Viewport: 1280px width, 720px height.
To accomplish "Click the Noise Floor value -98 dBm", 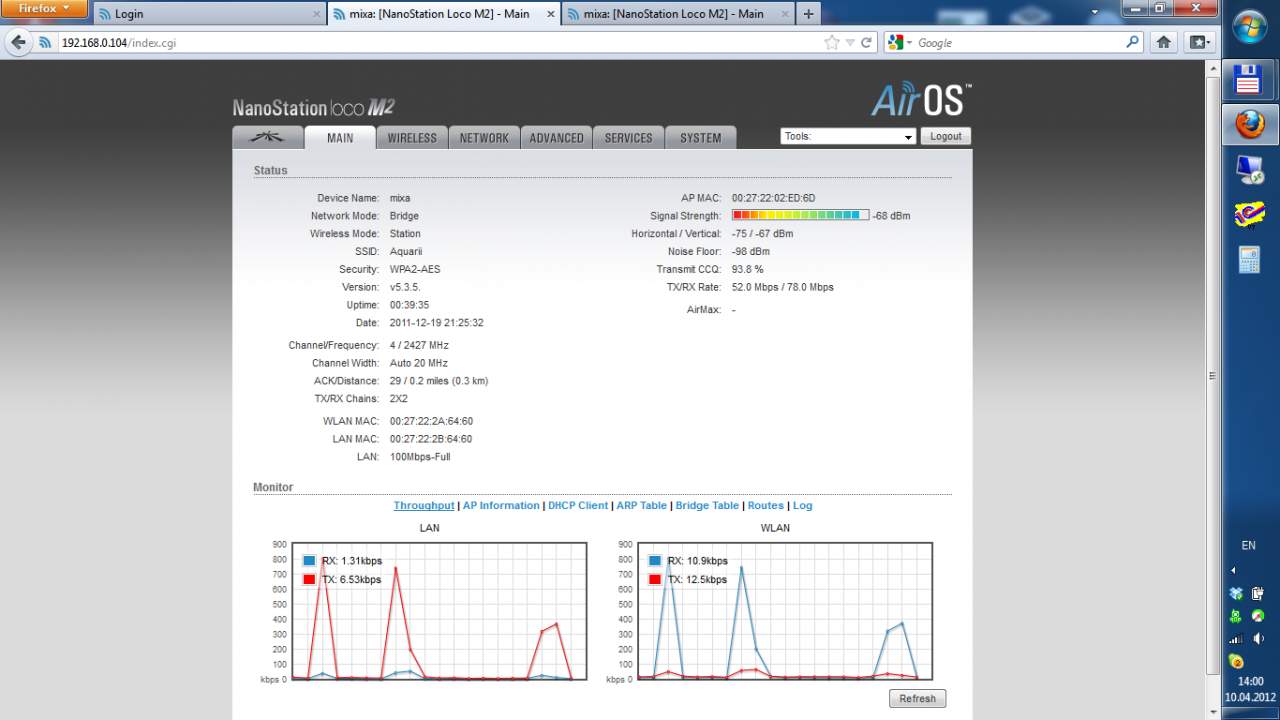I will [751, 252].
